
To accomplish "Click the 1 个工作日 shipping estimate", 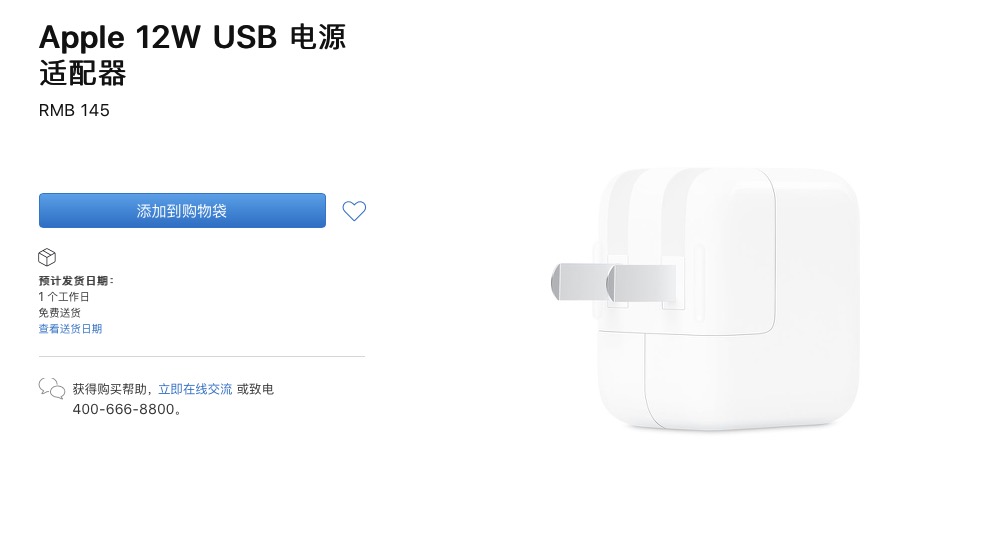I will point(64,296).
